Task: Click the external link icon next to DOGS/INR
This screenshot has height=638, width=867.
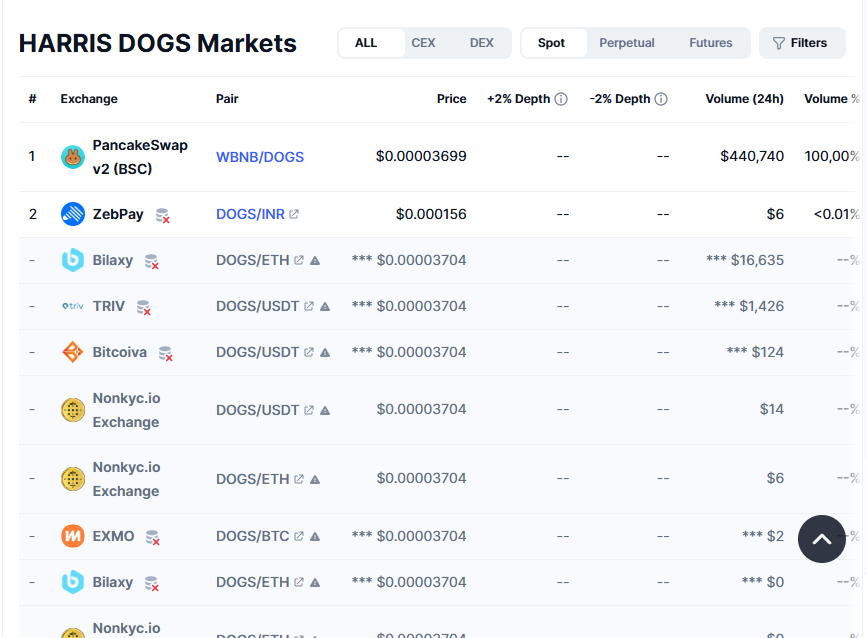Action: pyautogui.click(x=294, y=214)
